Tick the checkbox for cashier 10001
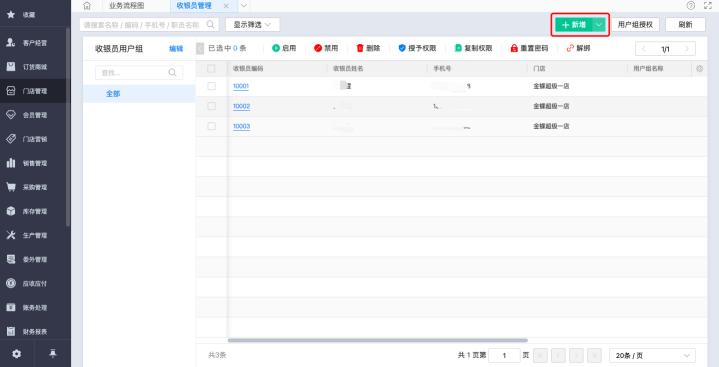This screenshot has width=719, height=367. point(211,86)
